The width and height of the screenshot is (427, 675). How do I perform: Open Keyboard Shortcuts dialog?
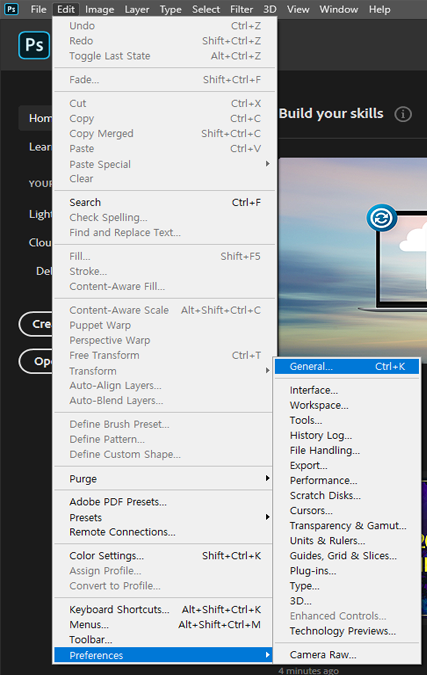tap(165, 610)
